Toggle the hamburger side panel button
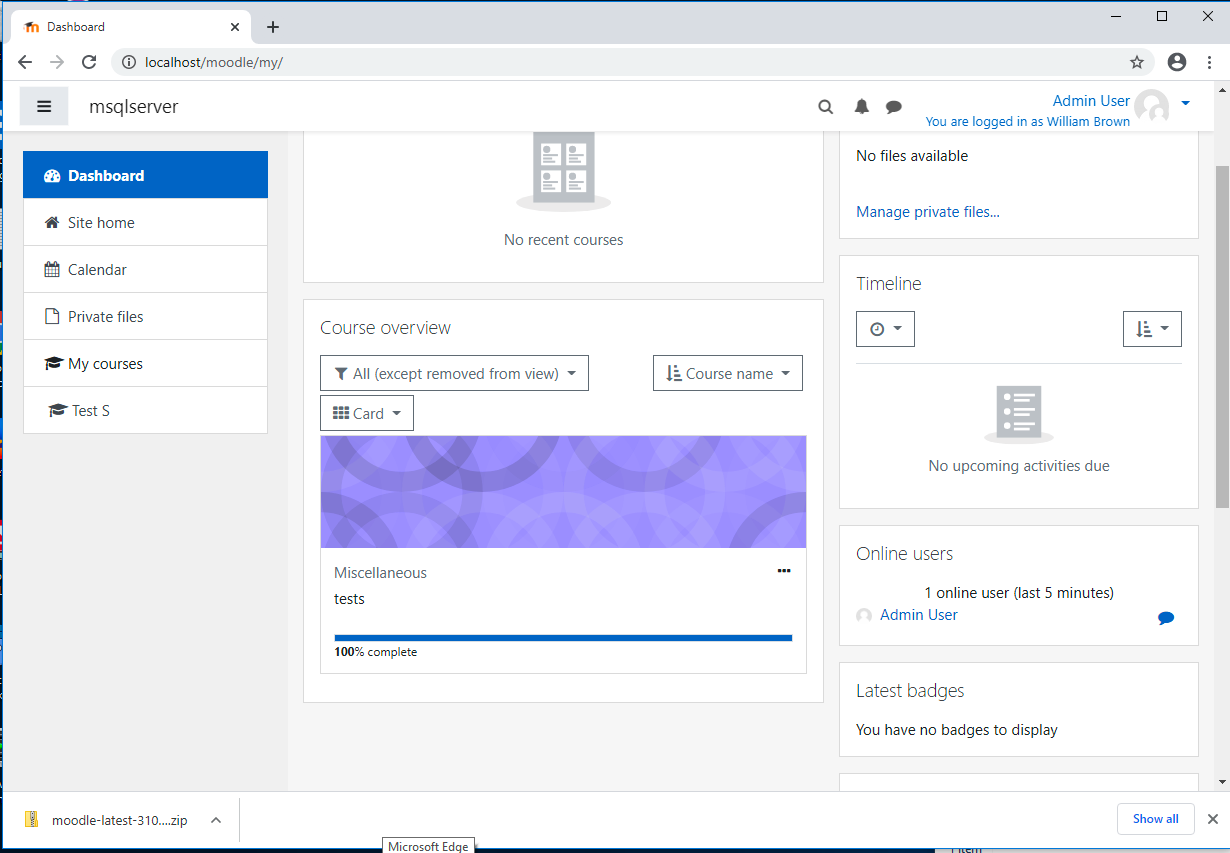This screenshot has width=1230, height=853. [x=44, y=106]
